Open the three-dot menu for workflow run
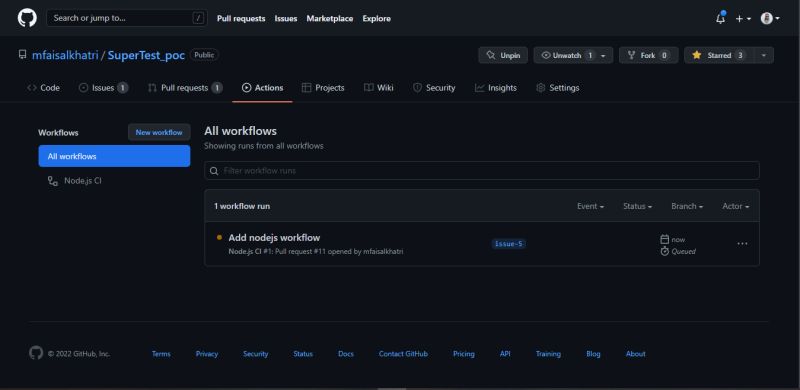The width and height of the screenshot is (800, 390). pyautogui.click(x=742, y=243)
